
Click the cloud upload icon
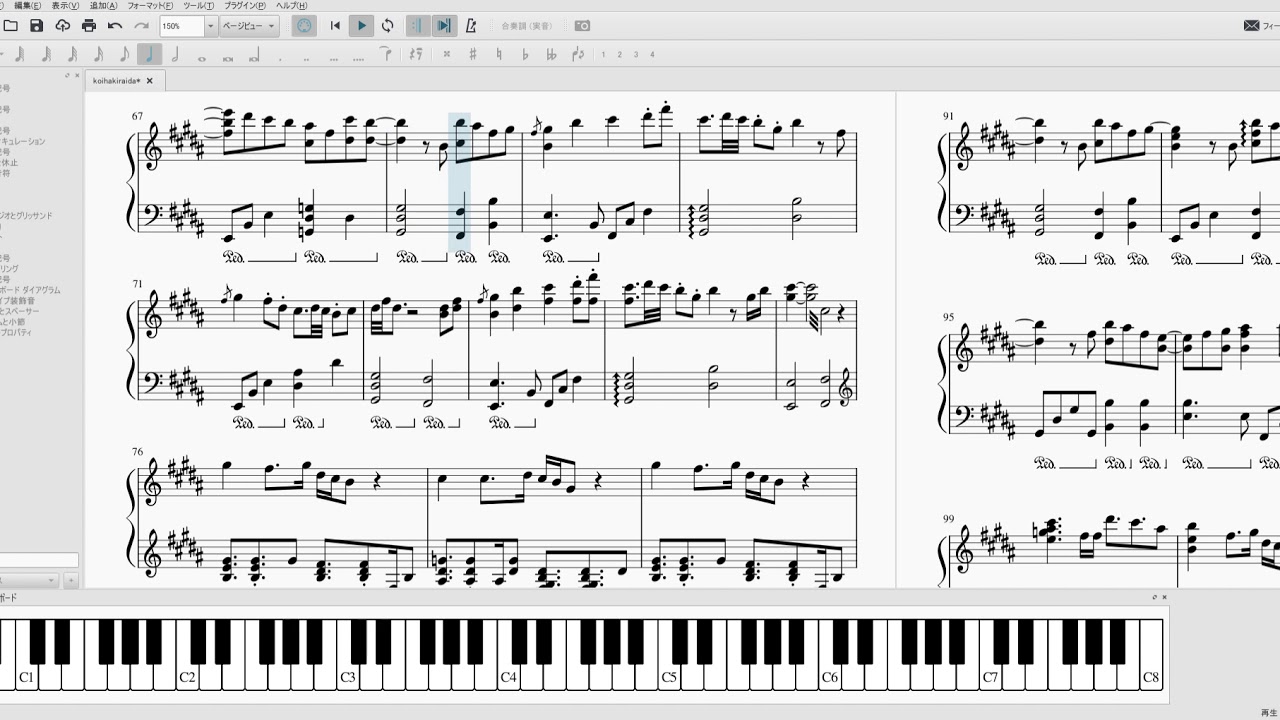pos(62,25)
